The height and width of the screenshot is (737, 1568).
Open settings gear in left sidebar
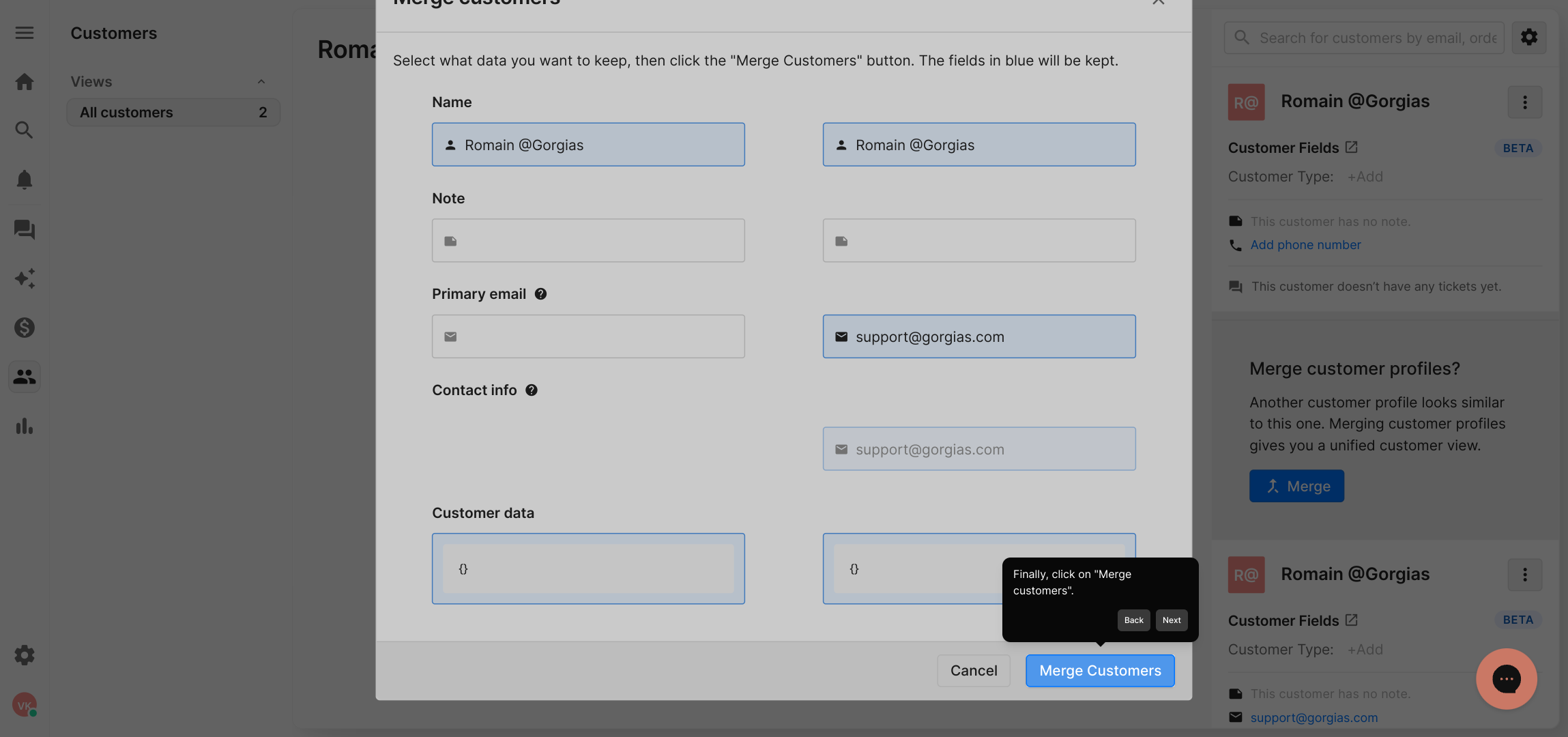(25, 655)
